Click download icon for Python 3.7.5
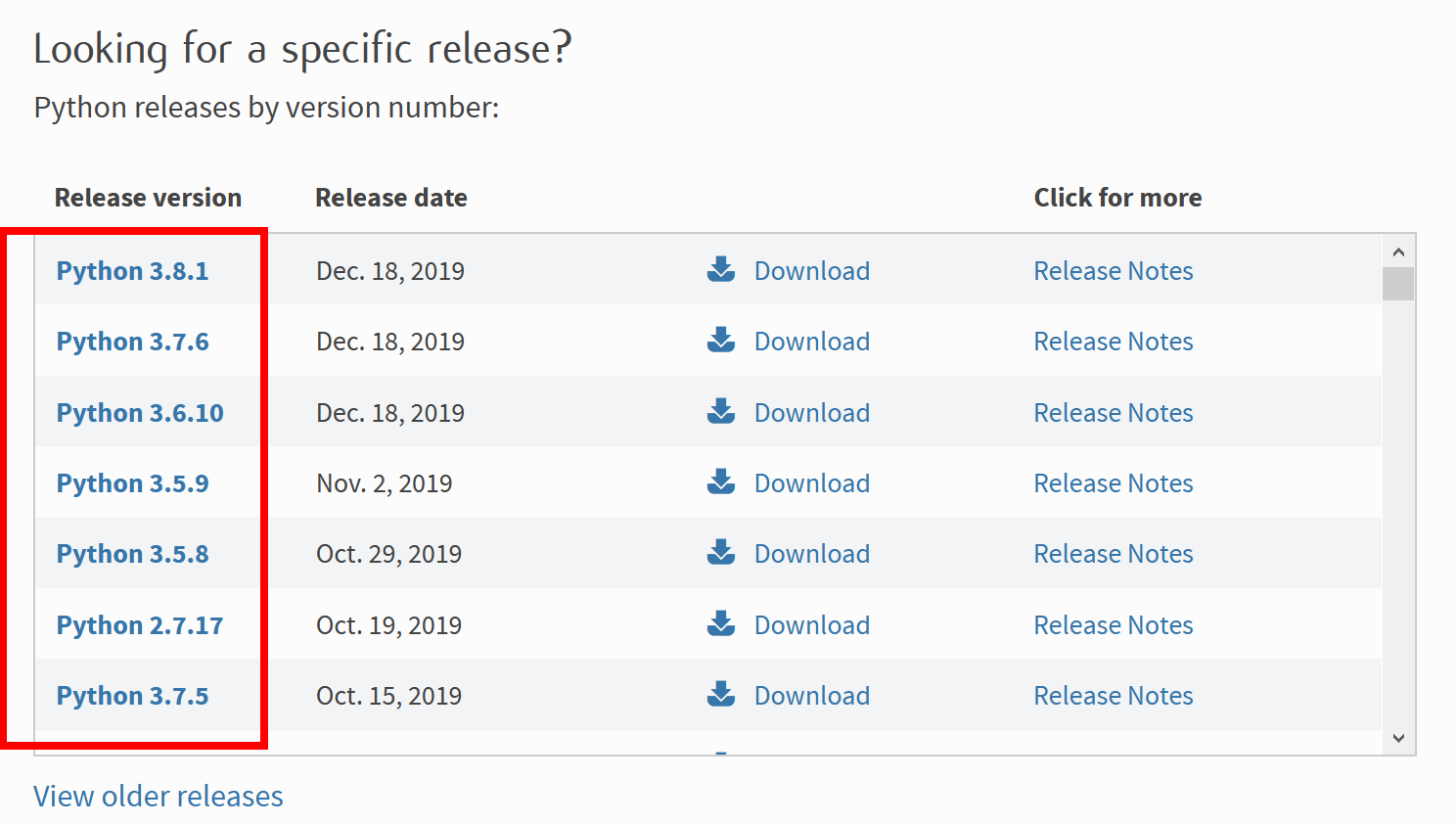Image resolution: width=1456 pixels, height=825 pixels. [721, 694]
